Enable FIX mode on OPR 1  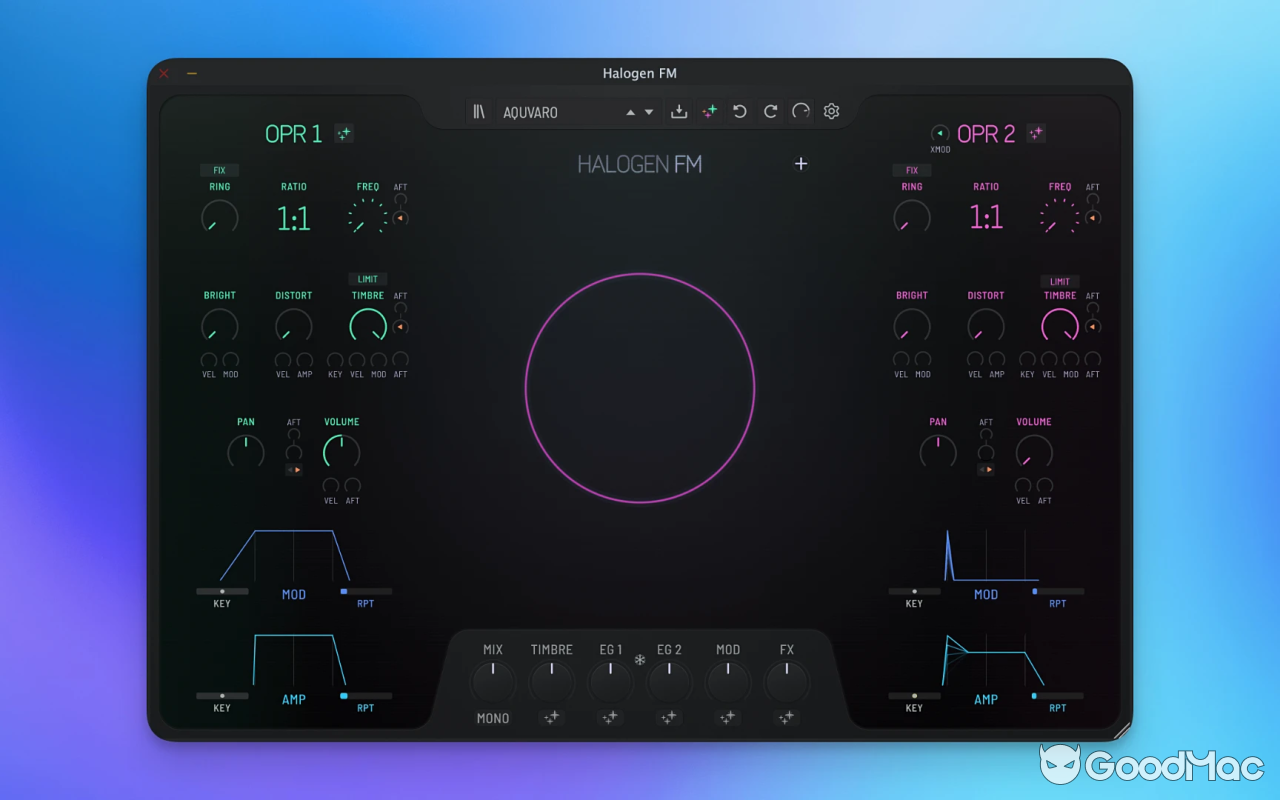coord(219,170)
